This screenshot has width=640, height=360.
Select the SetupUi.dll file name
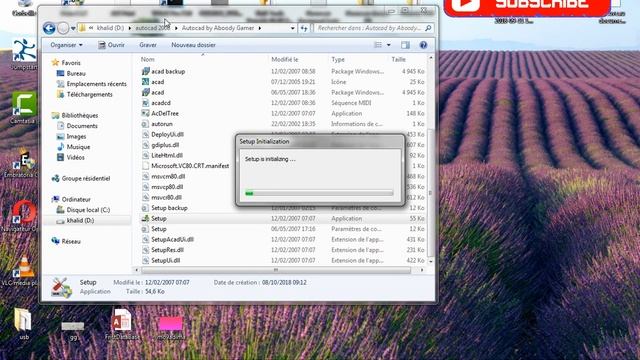tap(166, 261)
